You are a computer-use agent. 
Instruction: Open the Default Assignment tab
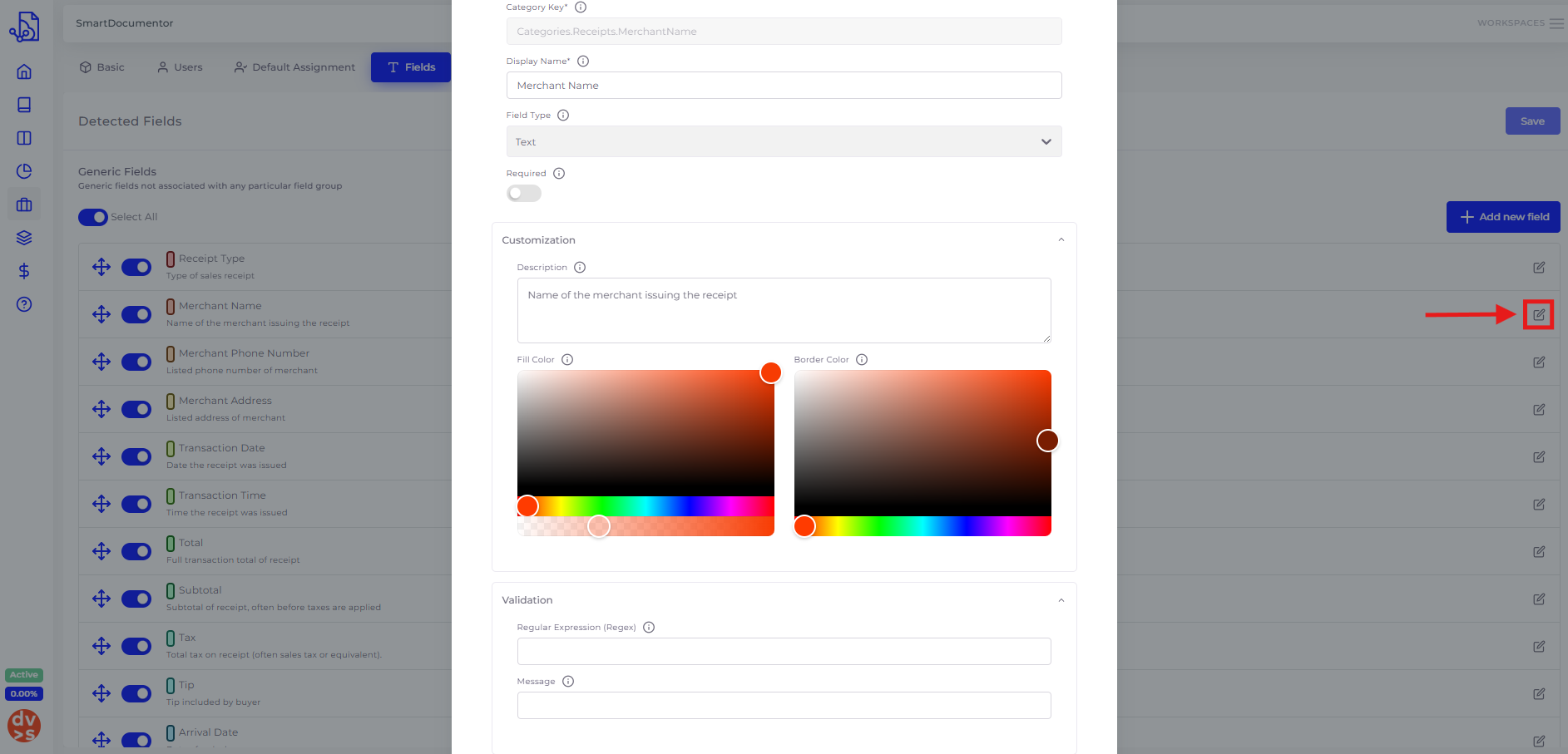pos(294,67)
